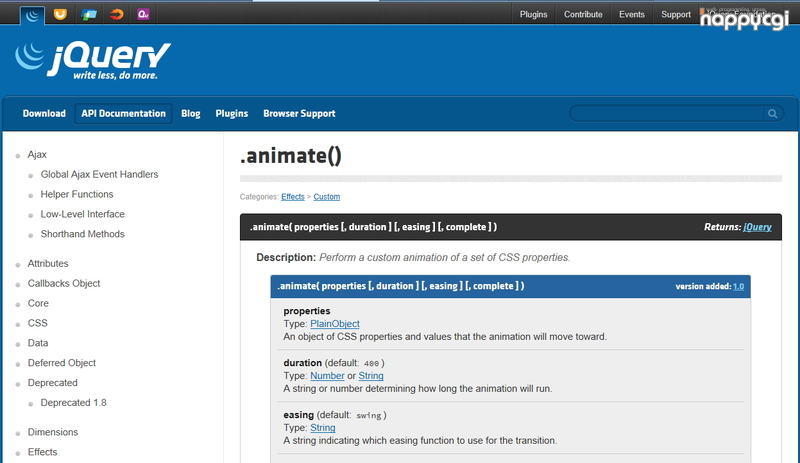
Task: Click the default value "400"
Action: [371, 363]
